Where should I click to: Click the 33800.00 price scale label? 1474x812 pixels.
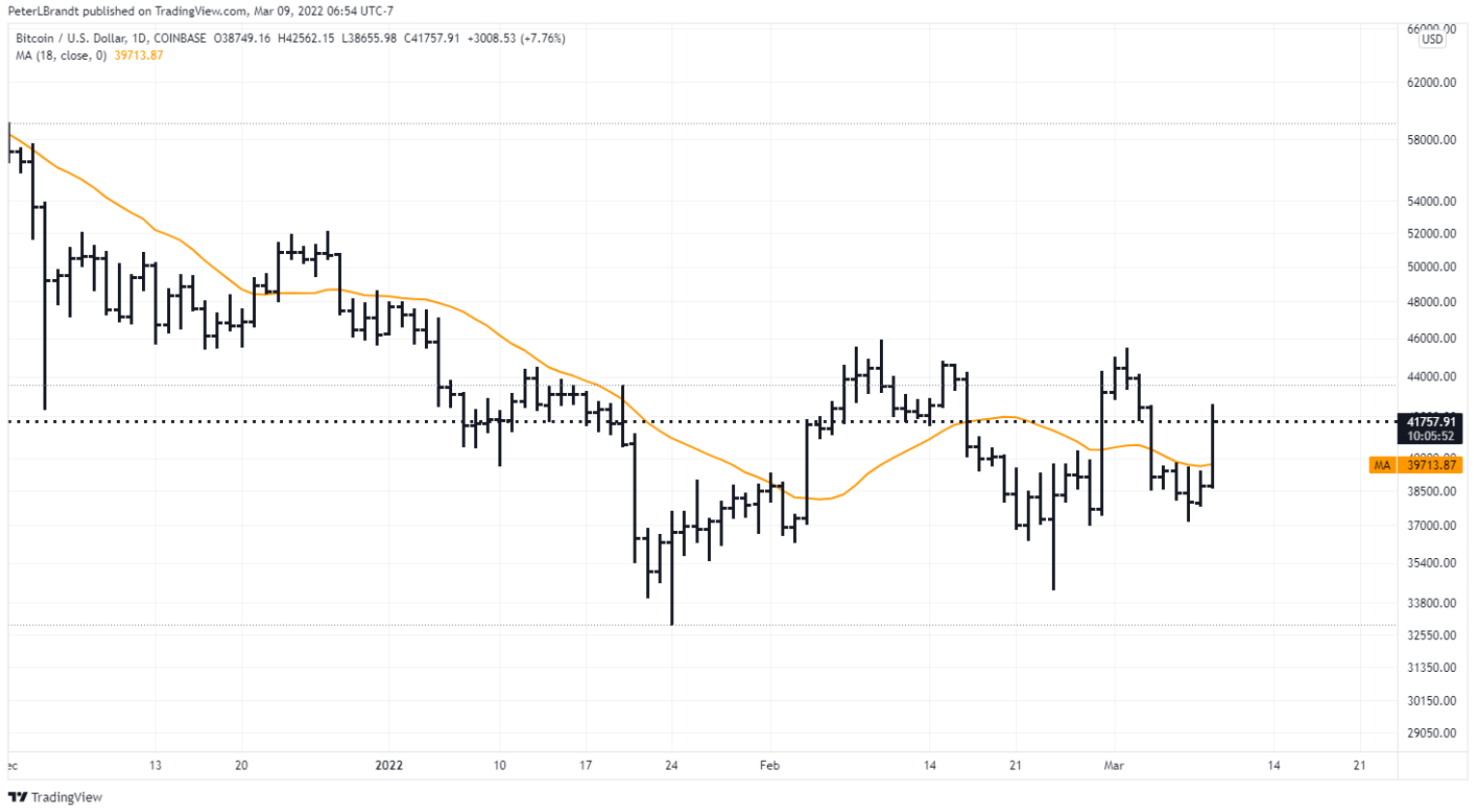pyautogui.click(x=1431, y=603)
